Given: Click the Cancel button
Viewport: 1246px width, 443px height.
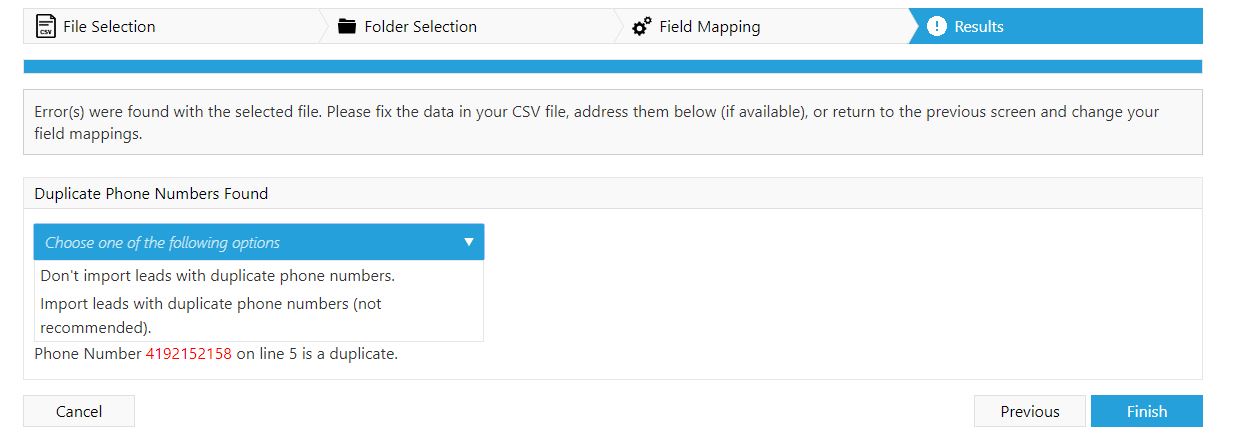Looking at the screenshot, I should [79, 411].
